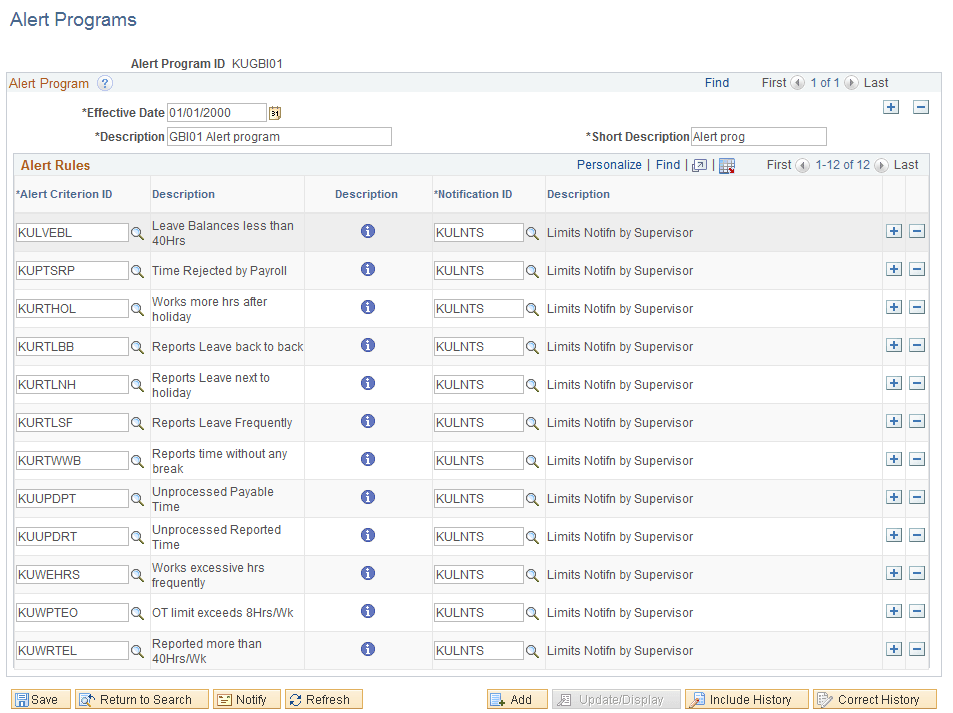The width and height of the screenshot is (953, 713).
Task: Open the lookup magnifier for KUWPTEO
Action: 137,612
